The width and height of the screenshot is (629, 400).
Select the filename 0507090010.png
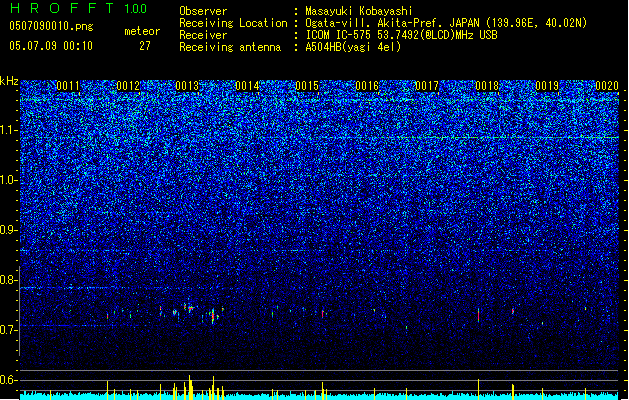51,26
